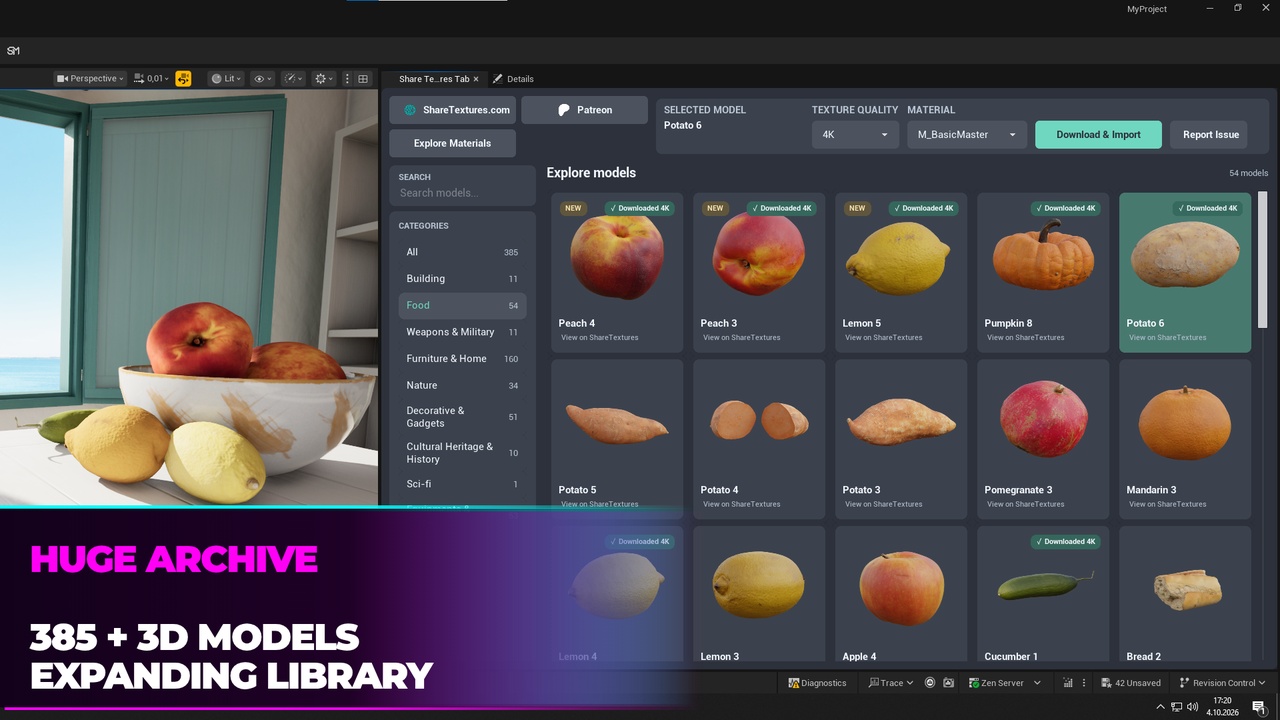The height and width of the screenshot is (720, 1280).
Task: Select the Furniture & Home category
Action: tap(462, 358)
